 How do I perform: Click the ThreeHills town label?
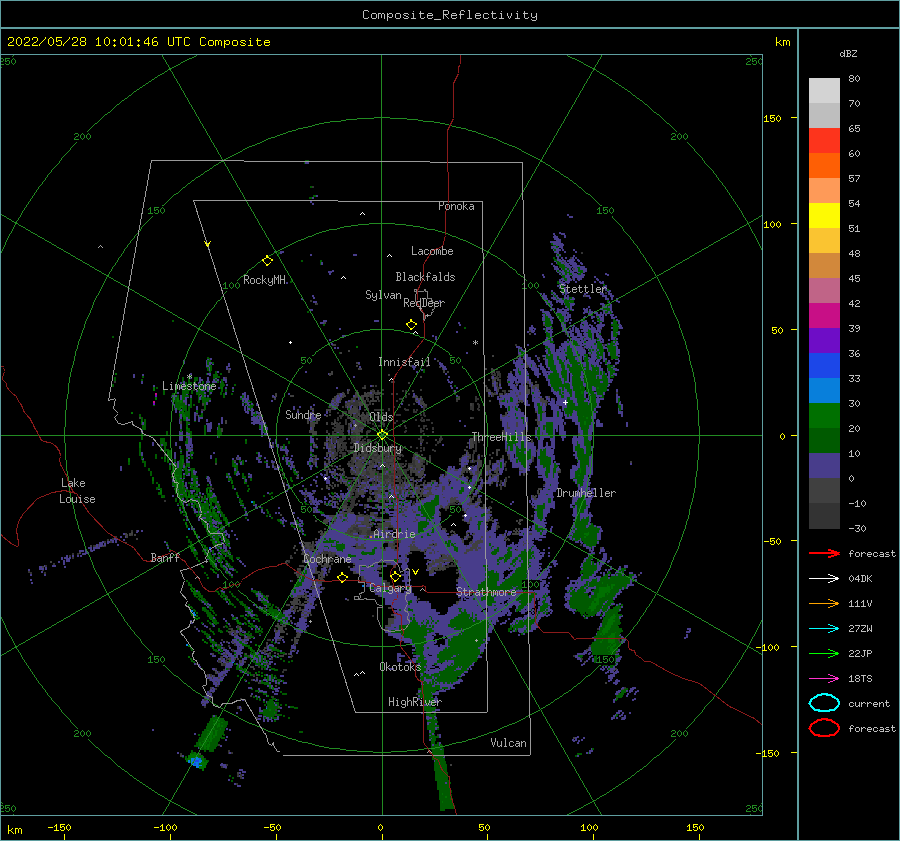[x=502, y=437]
